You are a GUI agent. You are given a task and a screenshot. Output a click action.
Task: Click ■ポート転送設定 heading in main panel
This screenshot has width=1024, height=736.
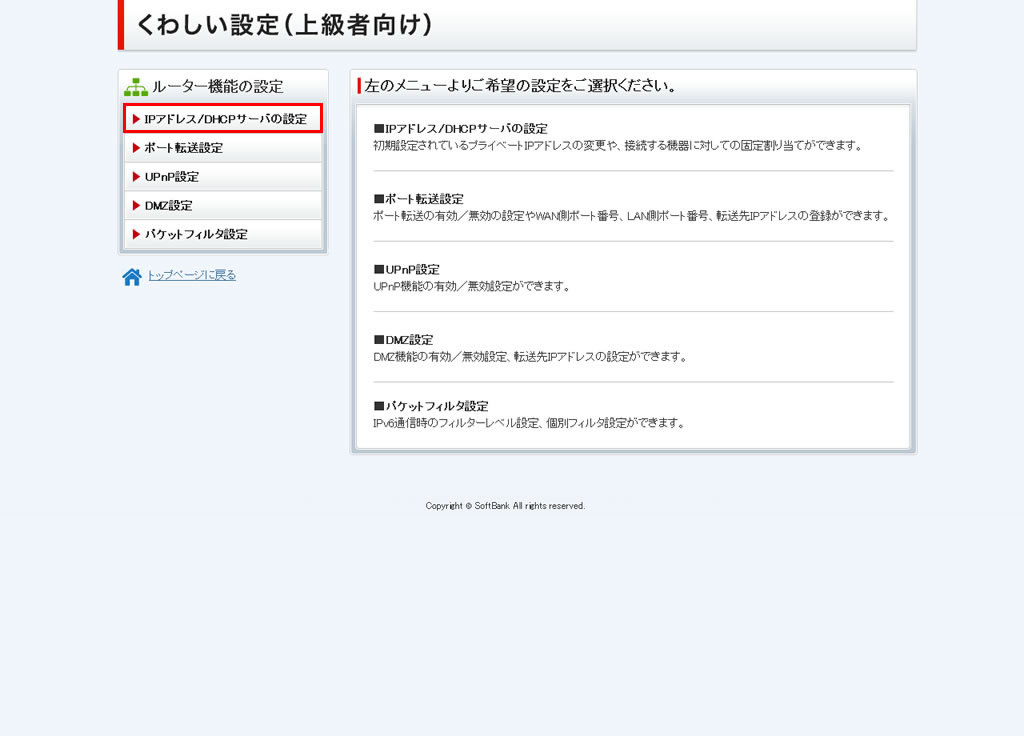pyautogui.click(x=418, y=199)
